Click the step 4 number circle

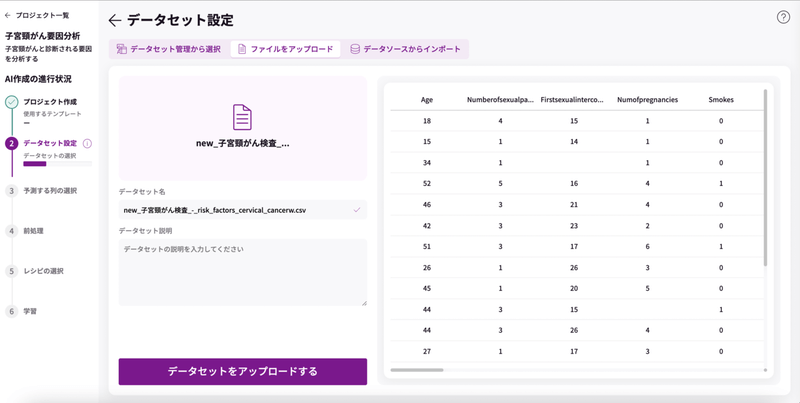(x=12, y=231)
